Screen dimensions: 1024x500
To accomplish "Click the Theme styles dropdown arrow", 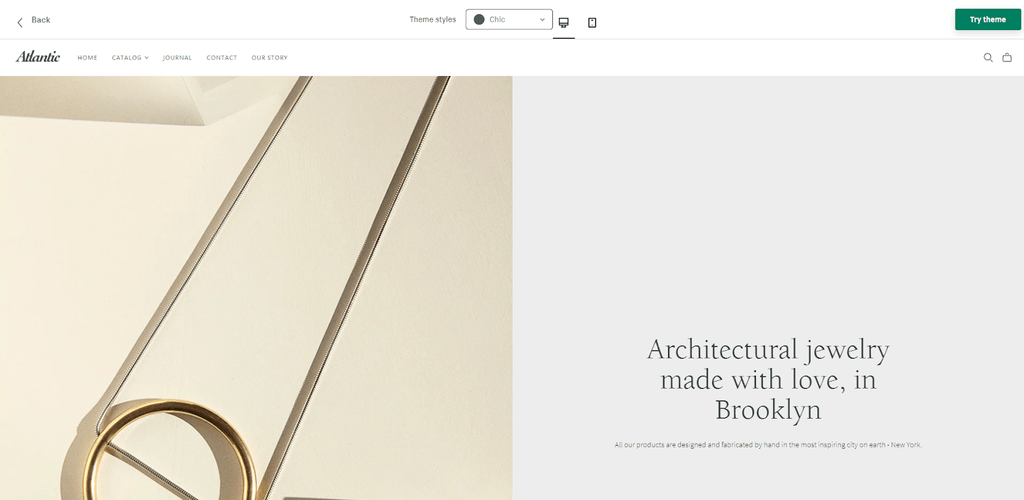I will pos(542,20).
